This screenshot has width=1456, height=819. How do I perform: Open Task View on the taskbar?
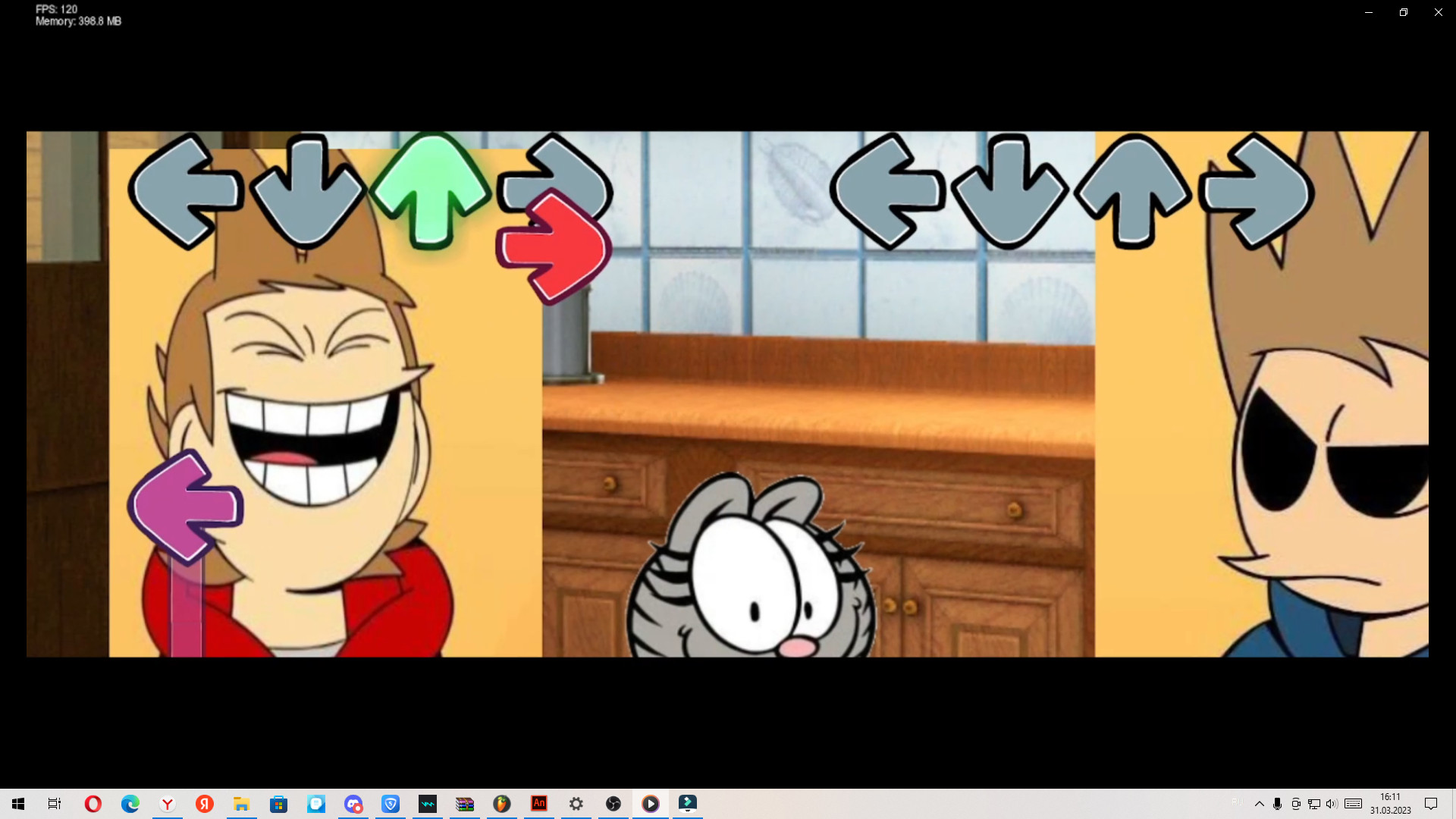coord(55,804)
